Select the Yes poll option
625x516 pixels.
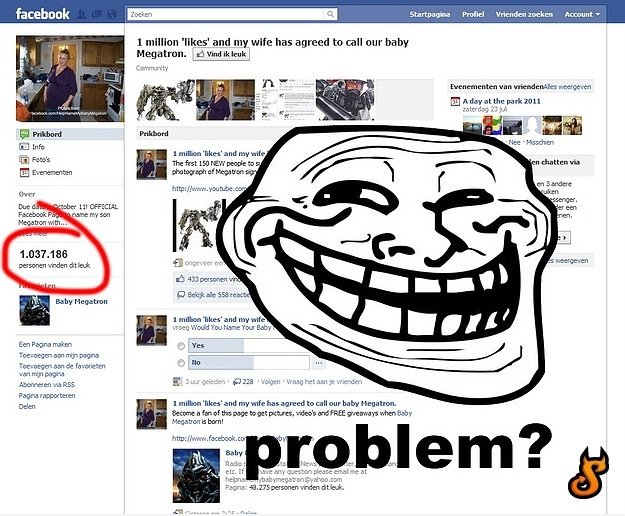pos(181,346)
